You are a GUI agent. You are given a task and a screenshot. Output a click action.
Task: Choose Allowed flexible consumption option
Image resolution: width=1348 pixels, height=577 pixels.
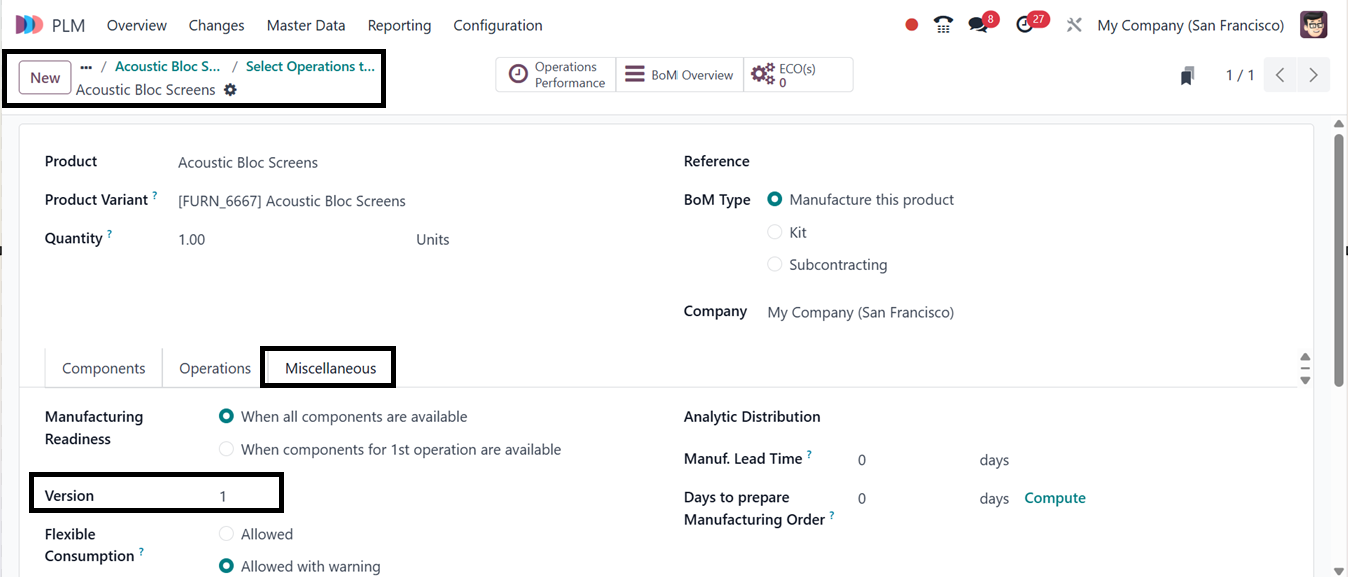pyautogui.click(x=227, y=534)
